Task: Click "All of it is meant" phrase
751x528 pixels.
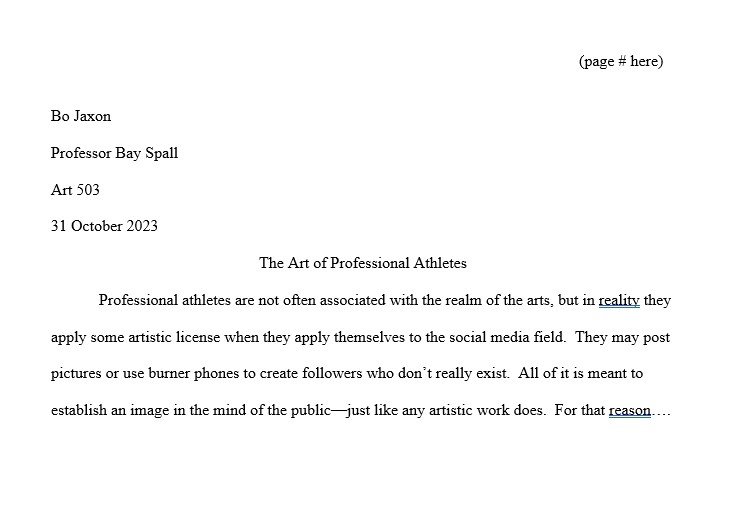Action: click(574, 374)
